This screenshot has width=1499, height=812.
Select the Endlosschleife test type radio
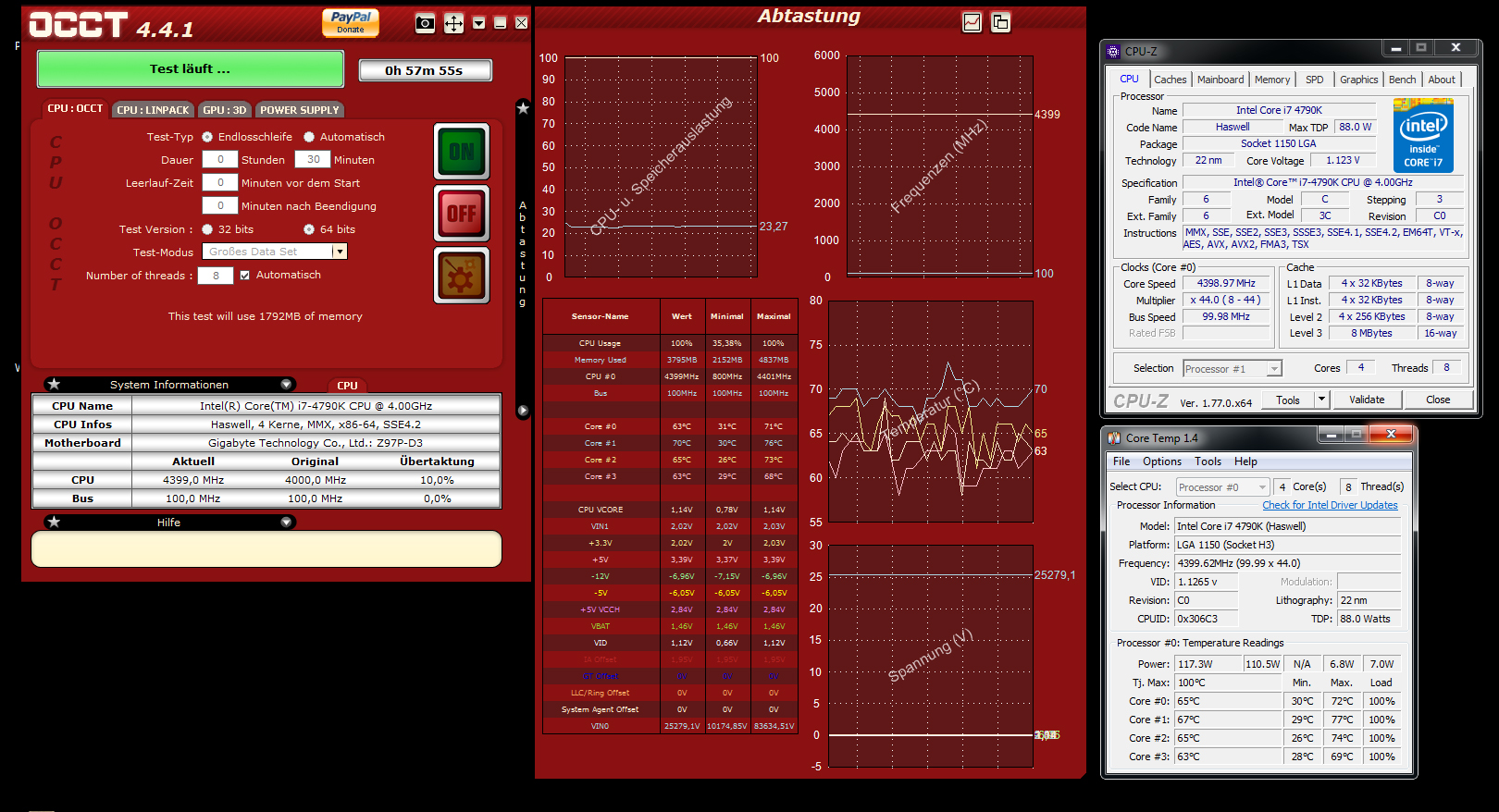tap(207, 137)
